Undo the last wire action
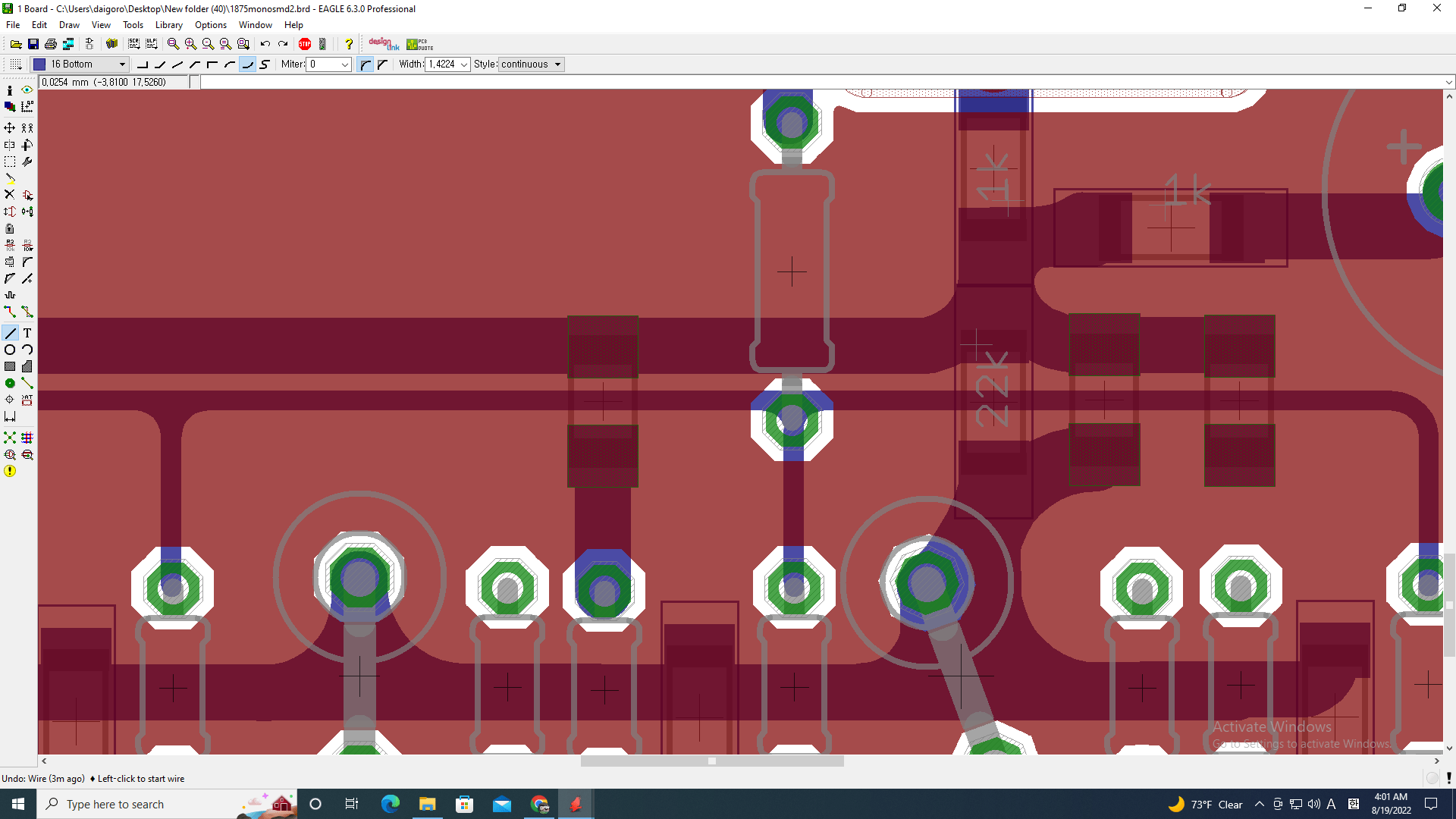This screenshot has width=1456, height=819. click(x=265, y=44)
